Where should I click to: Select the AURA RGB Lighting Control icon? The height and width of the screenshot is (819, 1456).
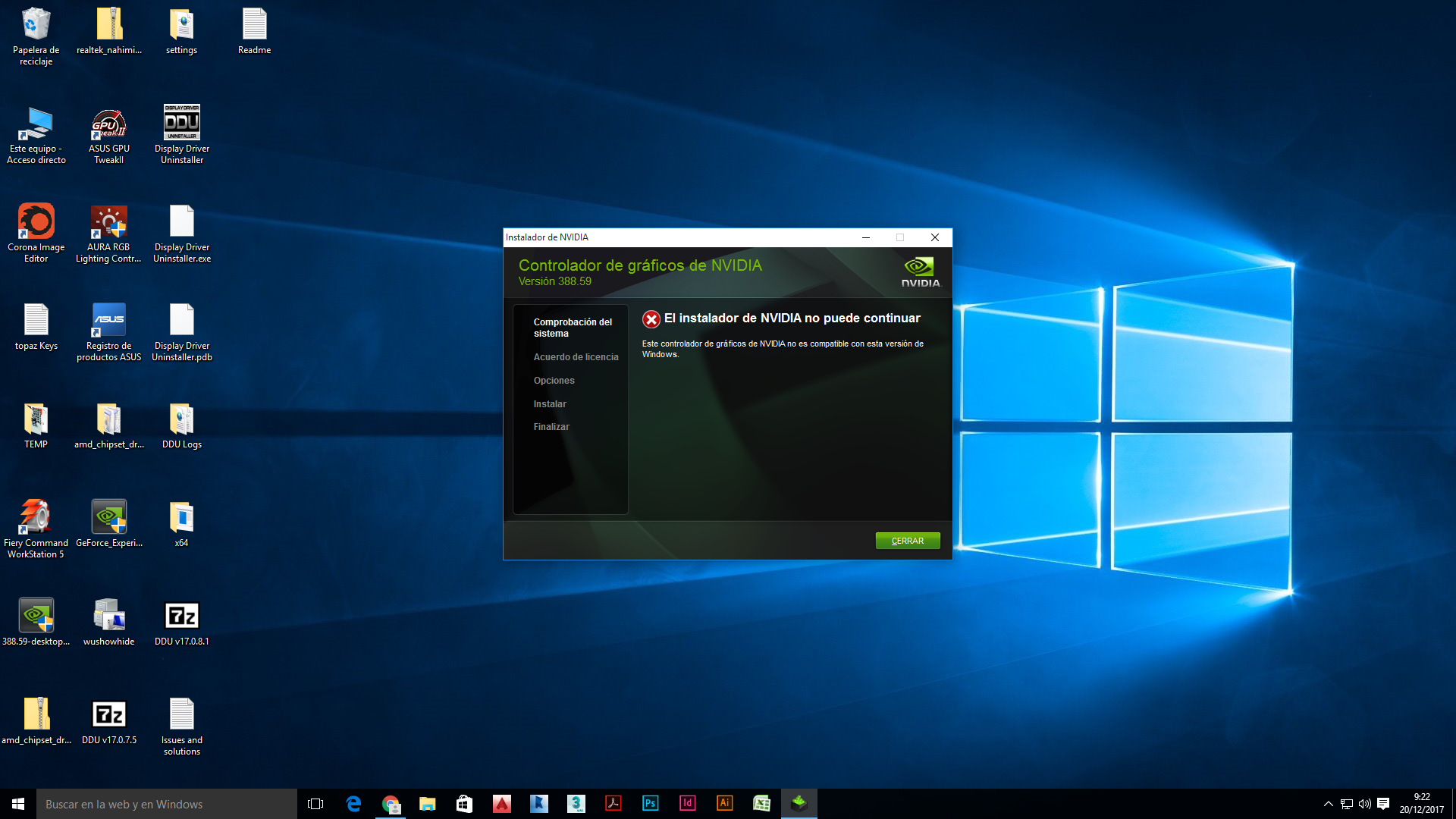pos(108,222)
